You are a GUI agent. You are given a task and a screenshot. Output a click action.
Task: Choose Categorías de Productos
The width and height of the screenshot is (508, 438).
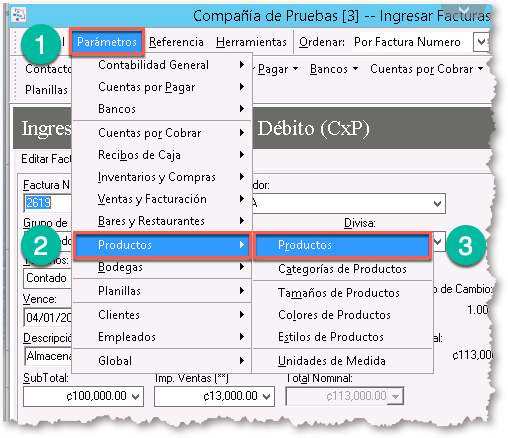tap(343, 269)
